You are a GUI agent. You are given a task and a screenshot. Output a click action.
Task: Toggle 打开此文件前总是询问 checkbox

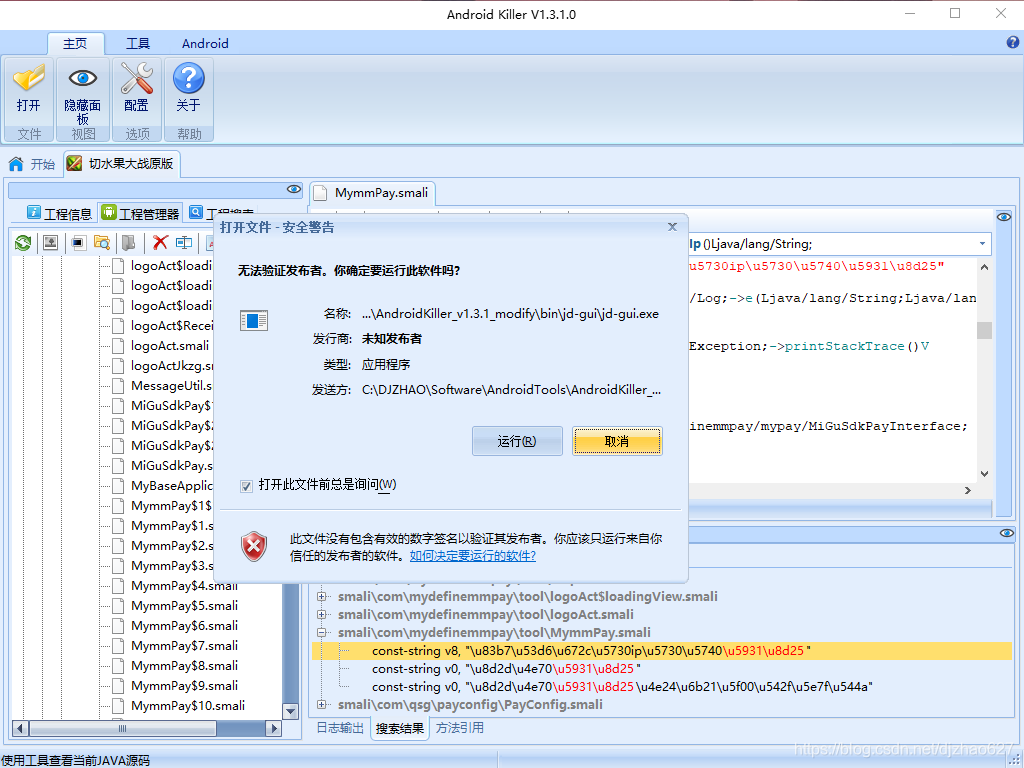[x=246, y=486]
